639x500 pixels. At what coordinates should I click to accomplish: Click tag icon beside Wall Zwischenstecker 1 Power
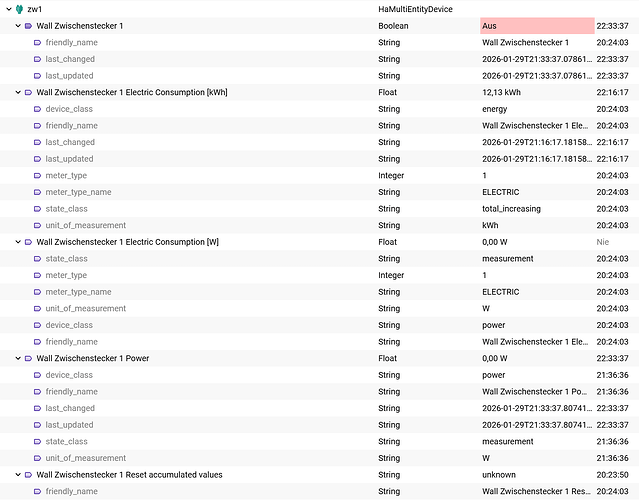click(x=28, y=358)
